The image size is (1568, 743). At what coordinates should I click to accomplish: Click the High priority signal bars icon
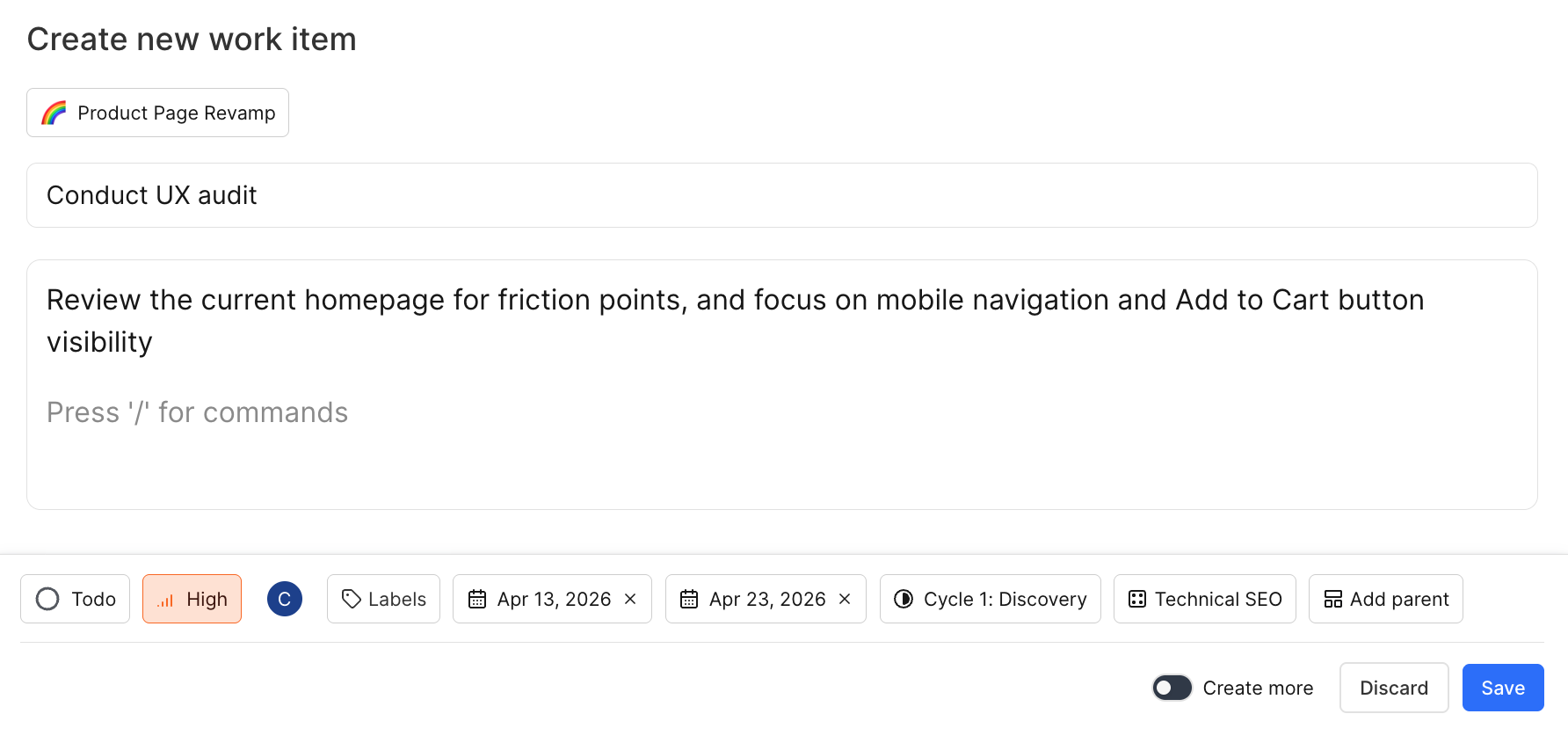click(165, 600)
